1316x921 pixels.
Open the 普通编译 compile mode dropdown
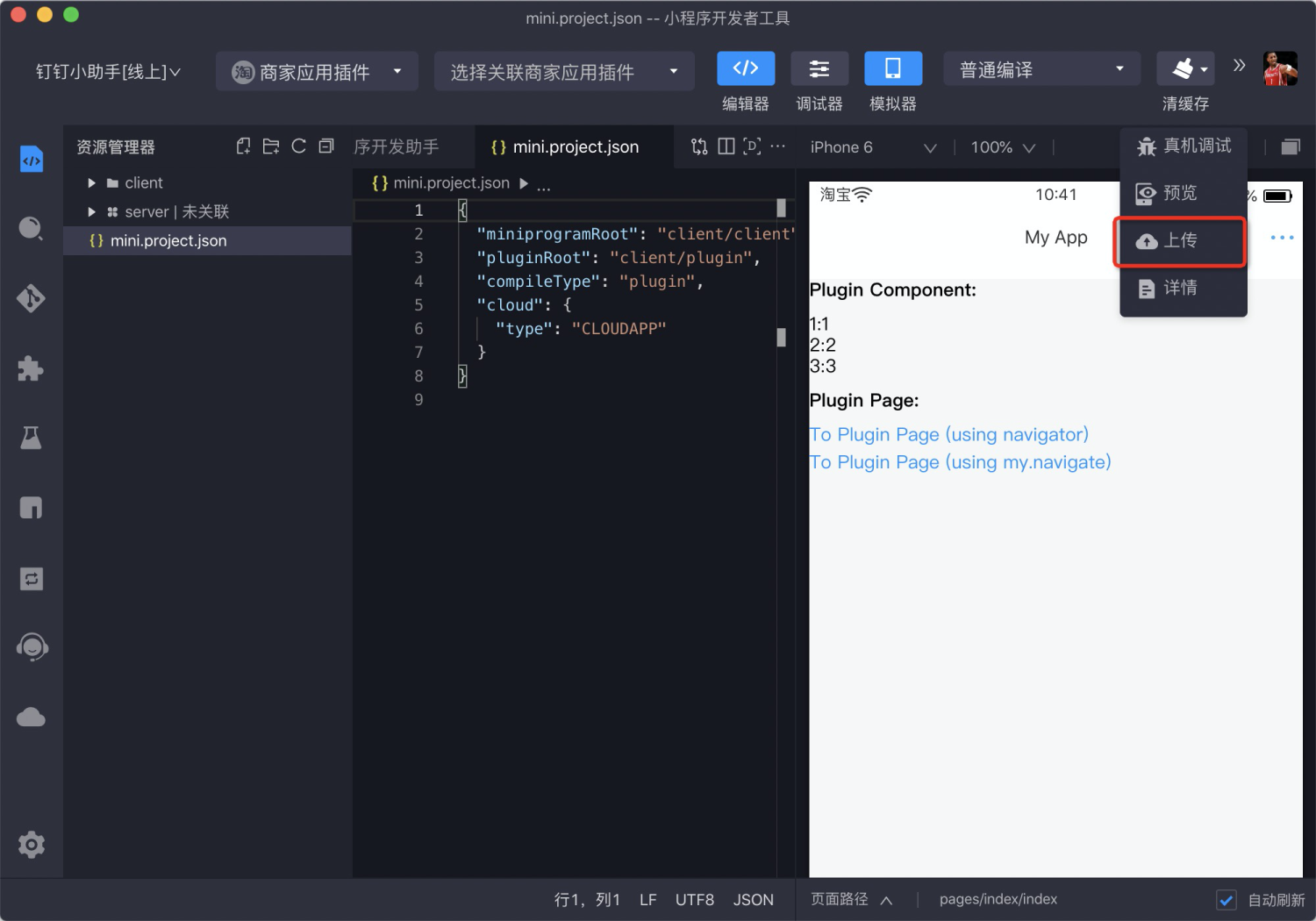pos(1042,69)
